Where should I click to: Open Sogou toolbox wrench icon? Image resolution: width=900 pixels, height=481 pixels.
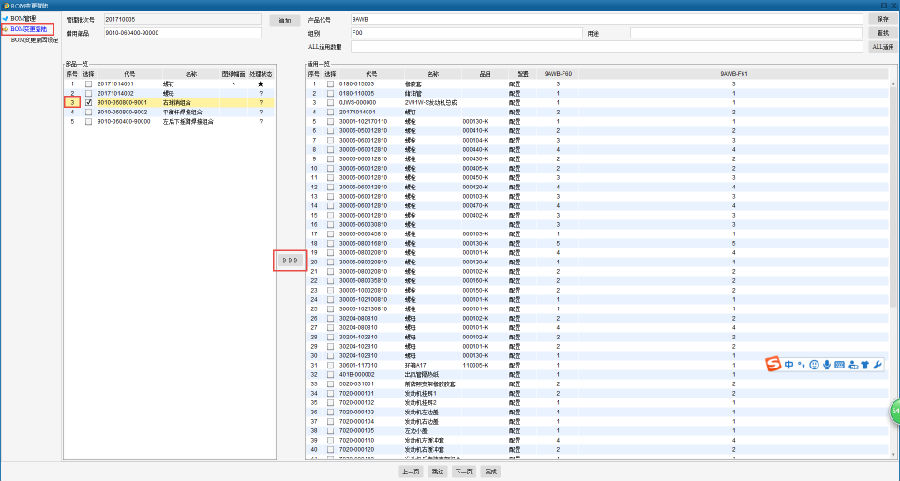click(877, 364)
